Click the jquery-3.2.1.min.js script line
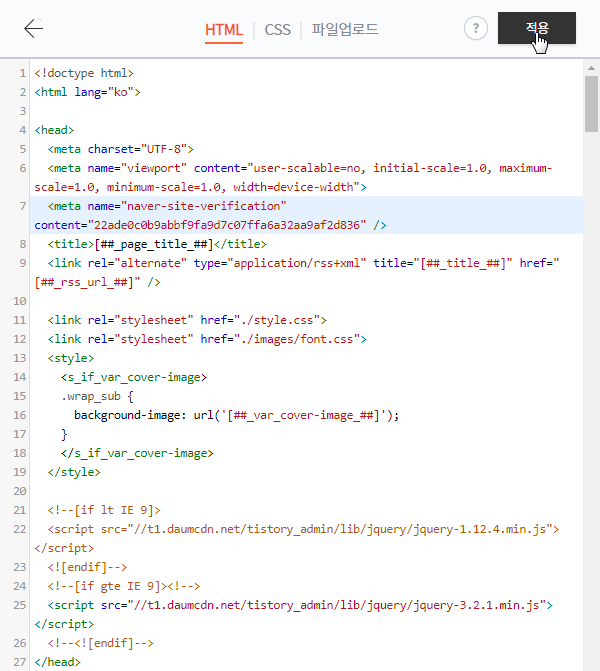 300,605
